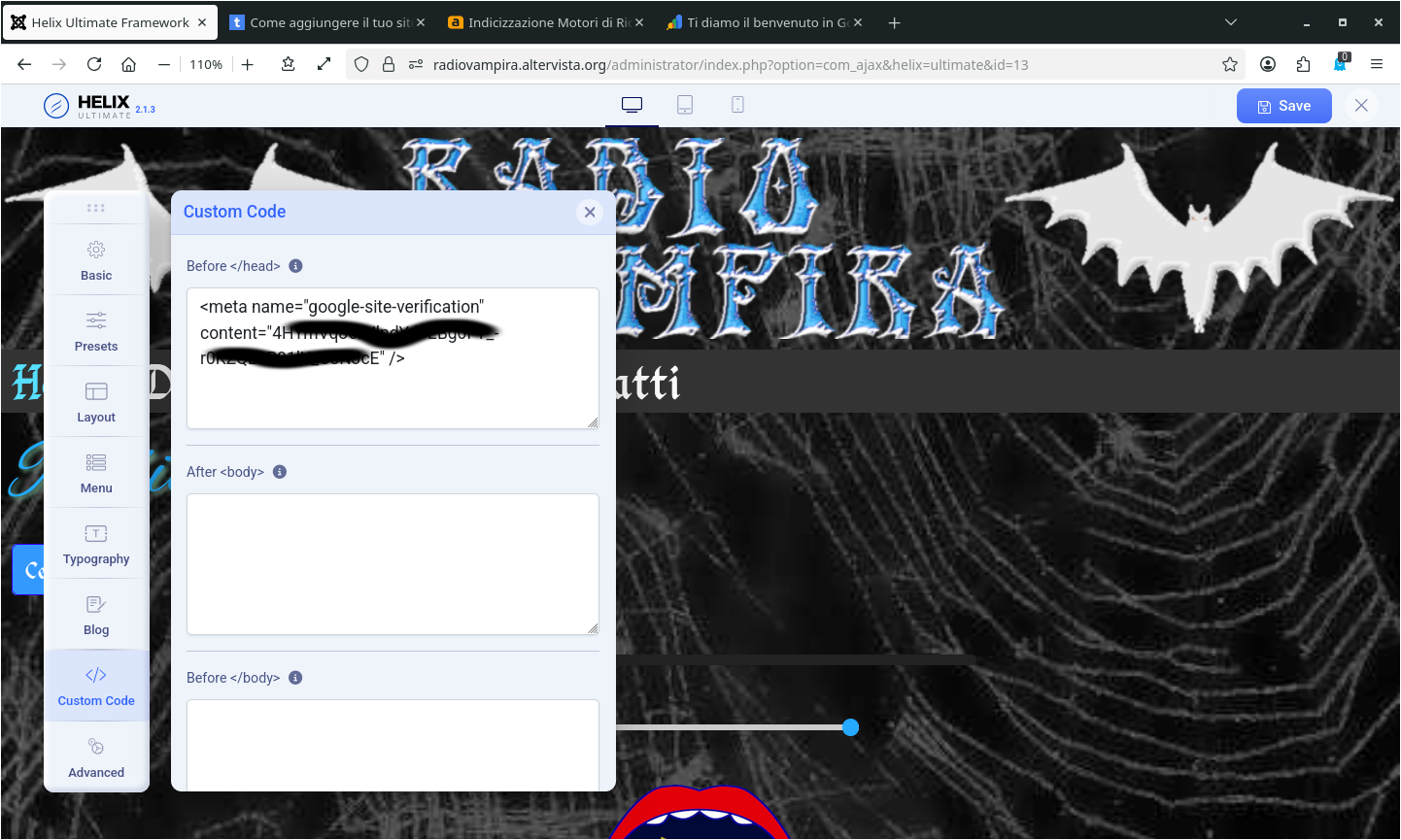
Task: Click inside the After <body> text area
Action: [393, 563]
